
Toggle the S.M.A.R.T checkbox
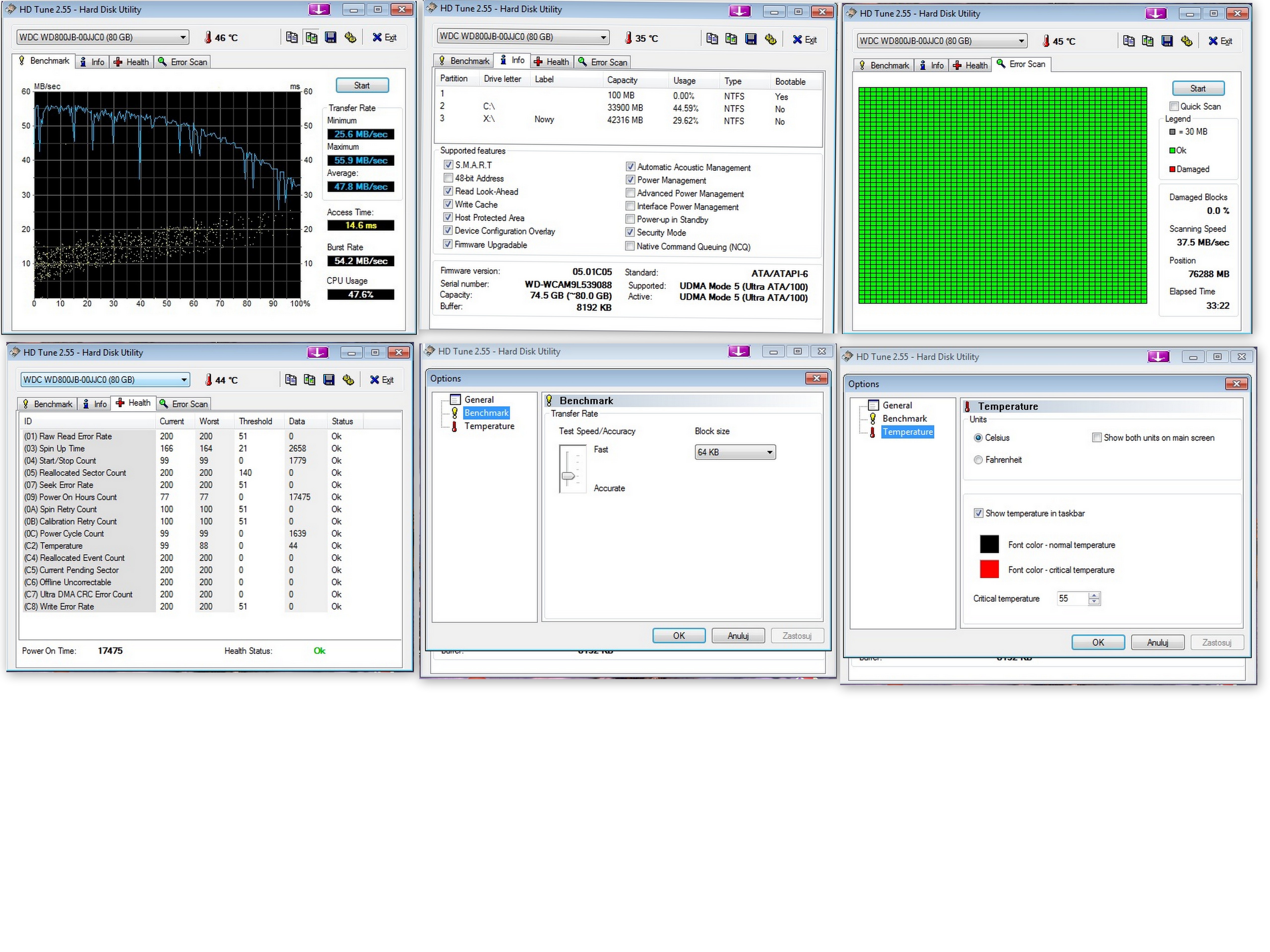(x=448, y=165)
